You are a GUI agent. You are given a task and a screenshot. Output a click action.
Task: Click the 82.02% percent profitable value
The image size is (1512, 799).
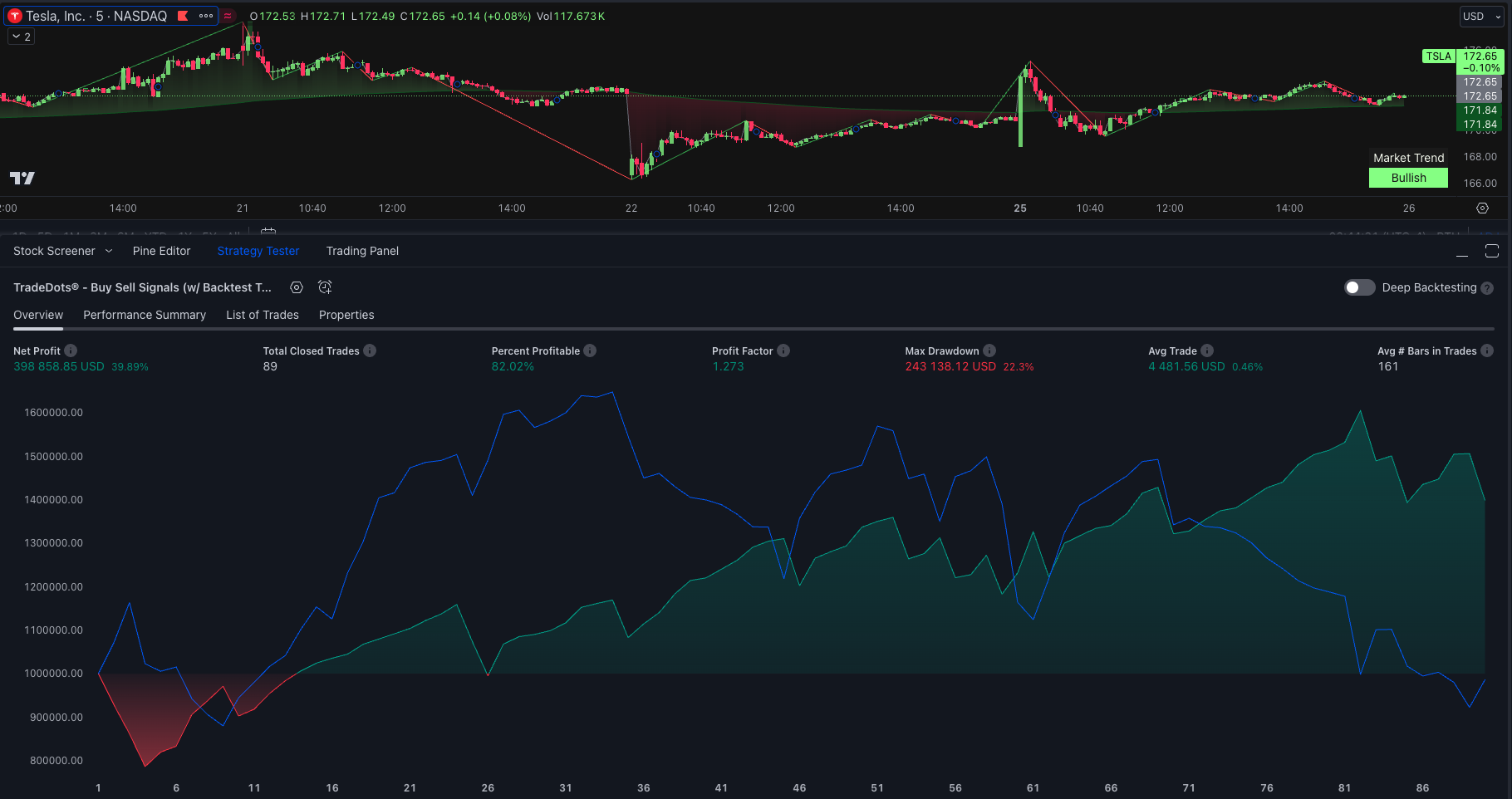click(513, 366)
